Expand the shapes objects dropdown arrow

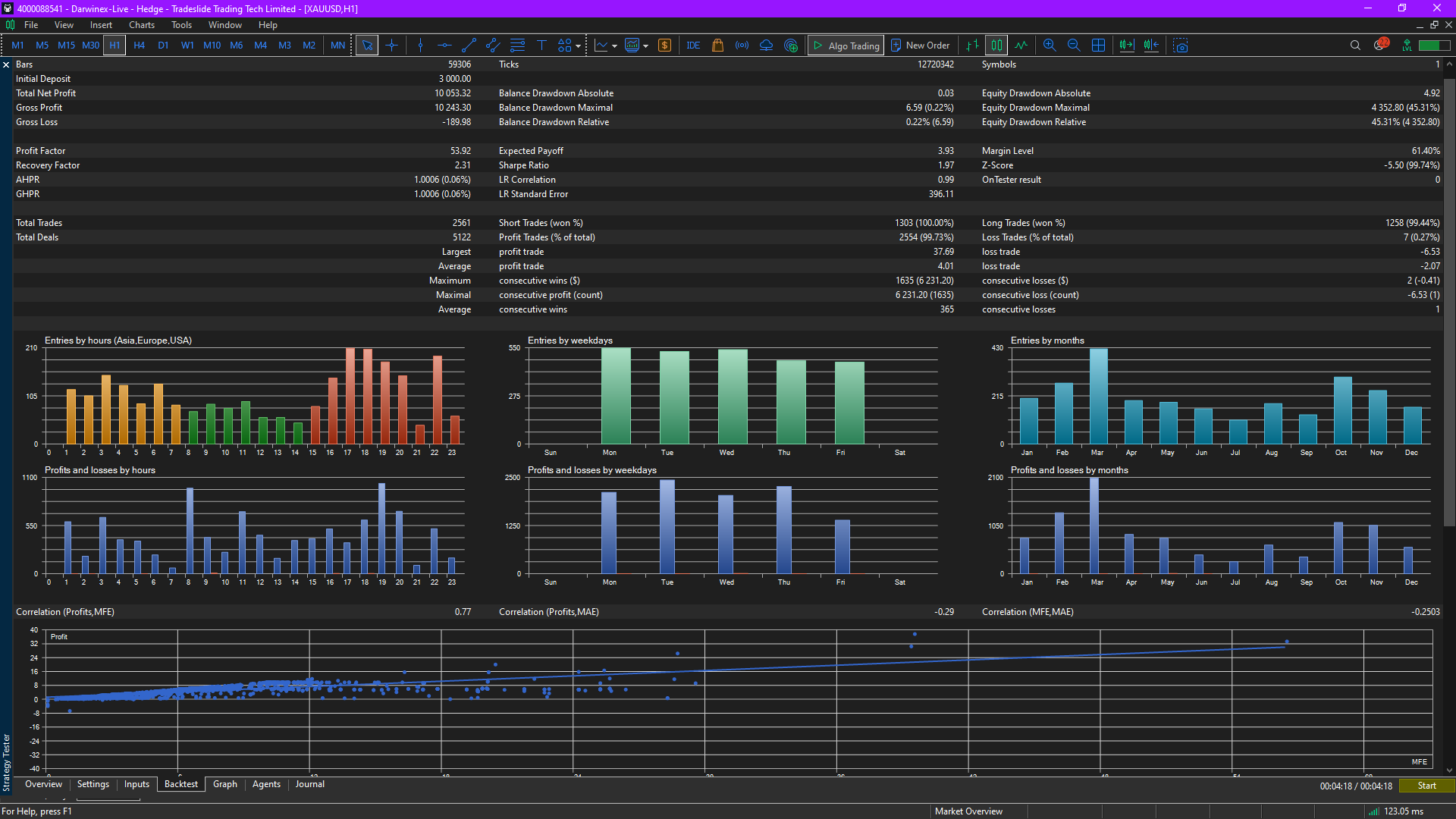click(x=579, y=46)
